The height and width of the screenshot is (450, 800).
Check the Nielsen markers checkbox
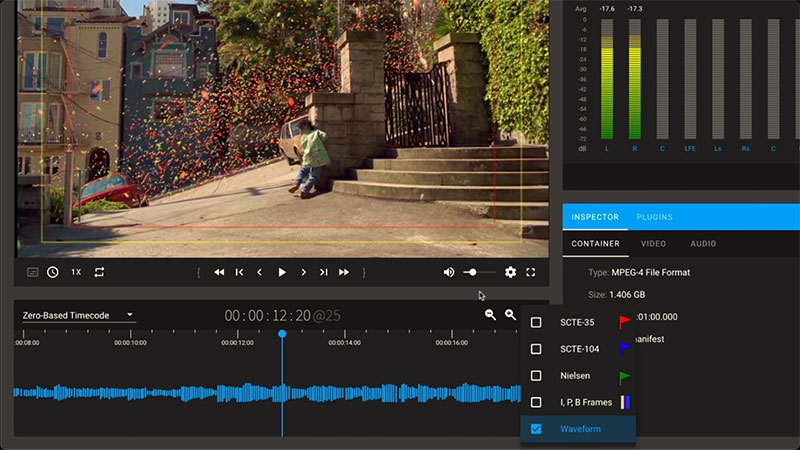(536, 376)
